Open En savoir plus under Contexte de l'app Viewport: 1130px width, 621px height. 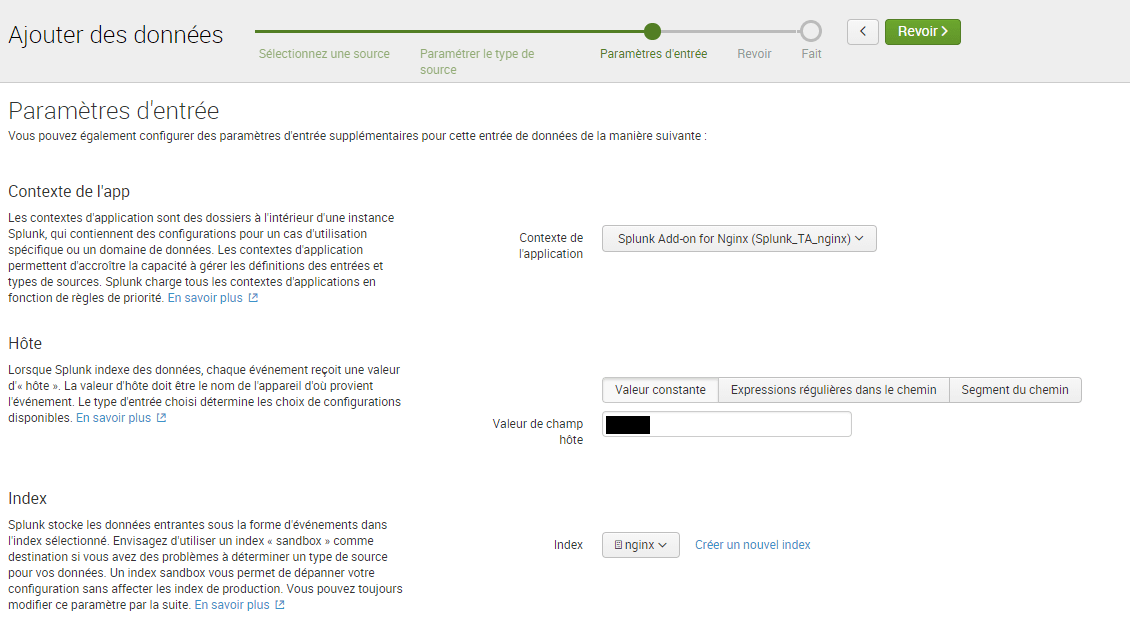click(x=205, y=298)
